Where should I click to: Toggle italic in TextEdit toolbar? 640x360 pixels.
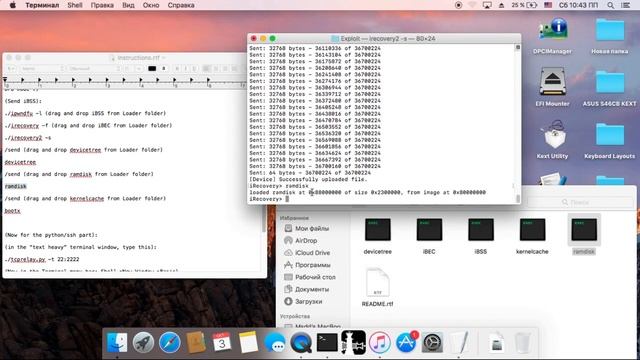pos(186,69)
